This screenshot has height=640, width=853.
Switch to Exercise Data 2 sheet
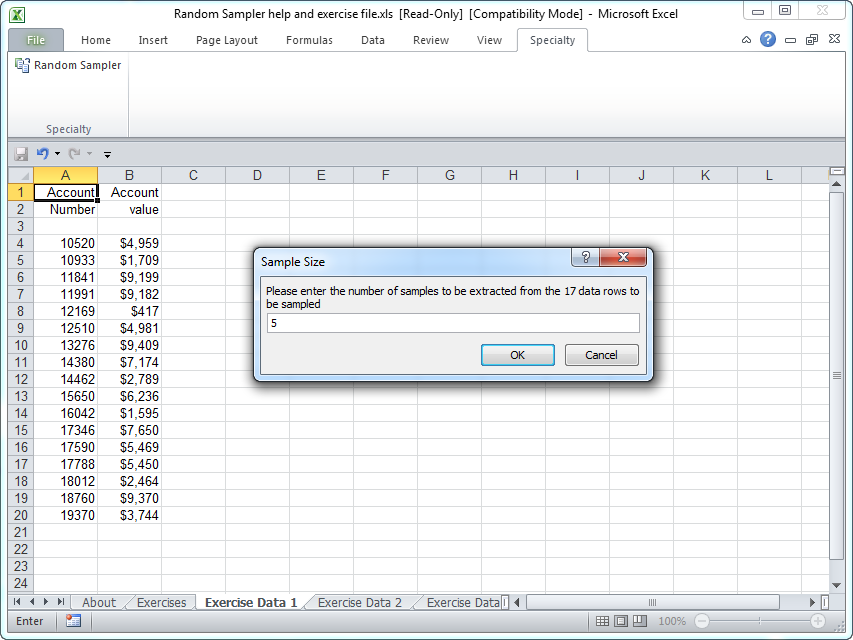click(x=359, y=602)
